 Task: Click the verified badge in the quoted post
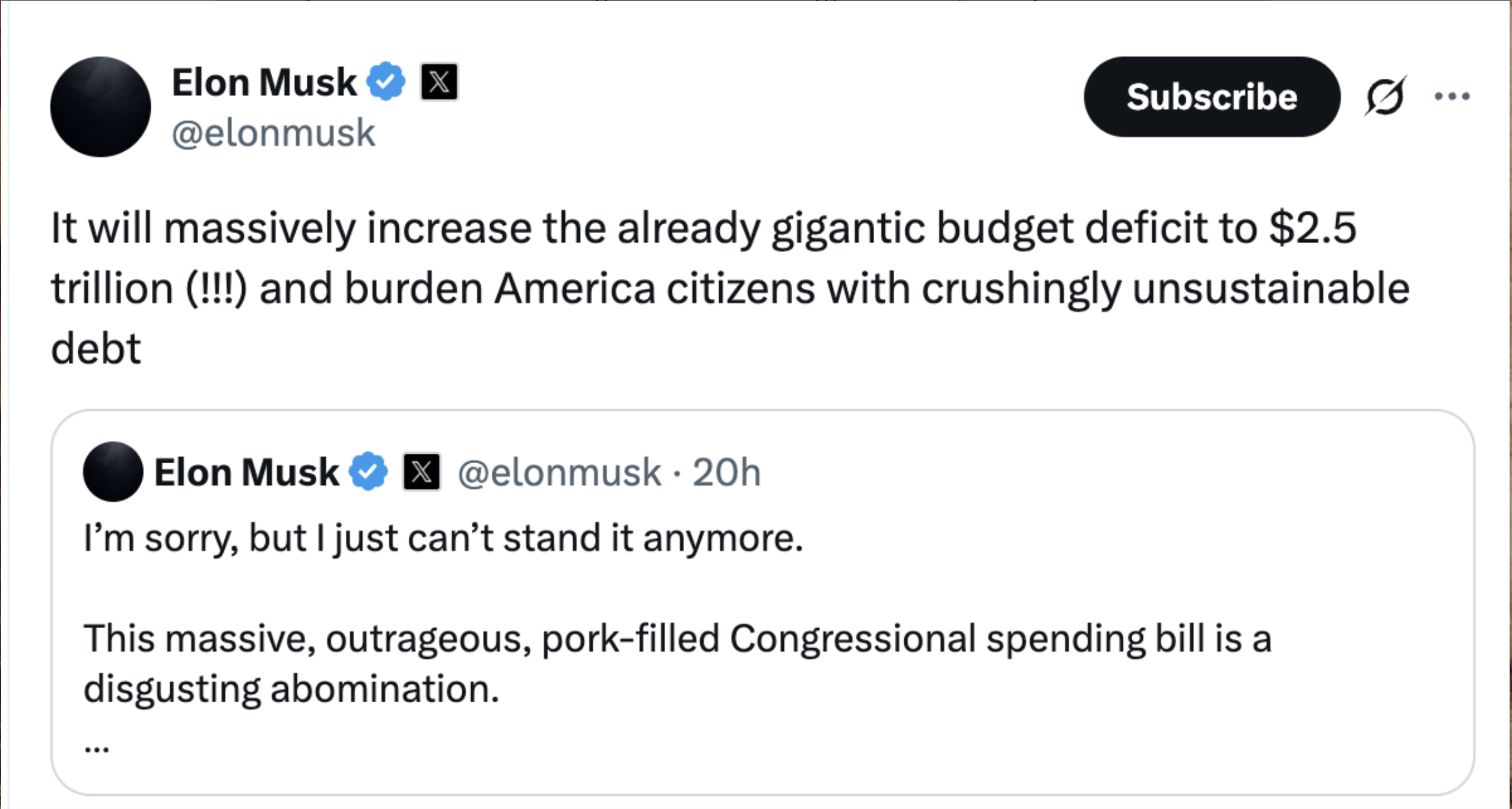pyautogui.click(x=368, y=472)
